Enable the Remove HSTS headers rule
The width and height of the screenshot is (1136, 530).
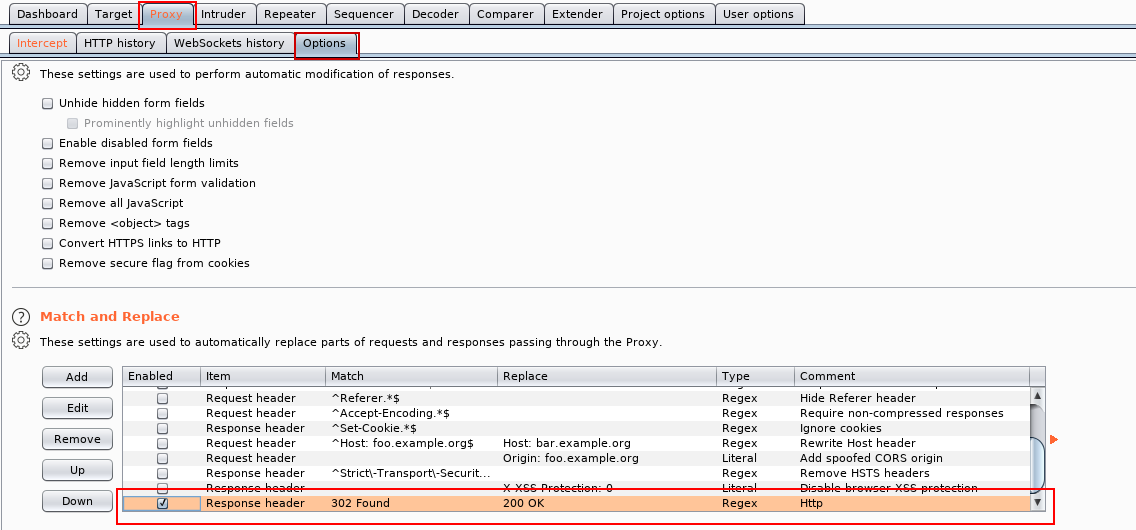point(162,473)
